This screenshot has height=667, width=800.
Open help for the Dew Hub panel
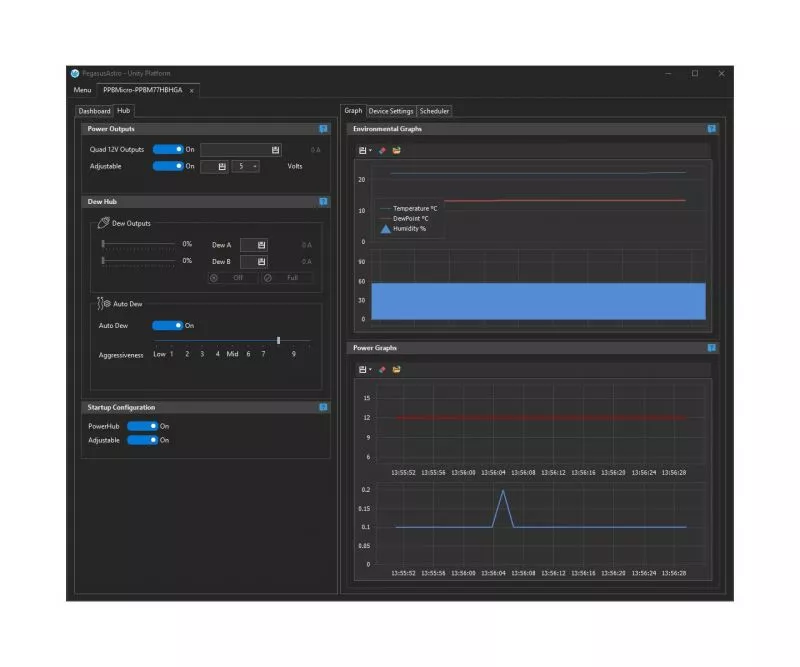click(323, 202)
